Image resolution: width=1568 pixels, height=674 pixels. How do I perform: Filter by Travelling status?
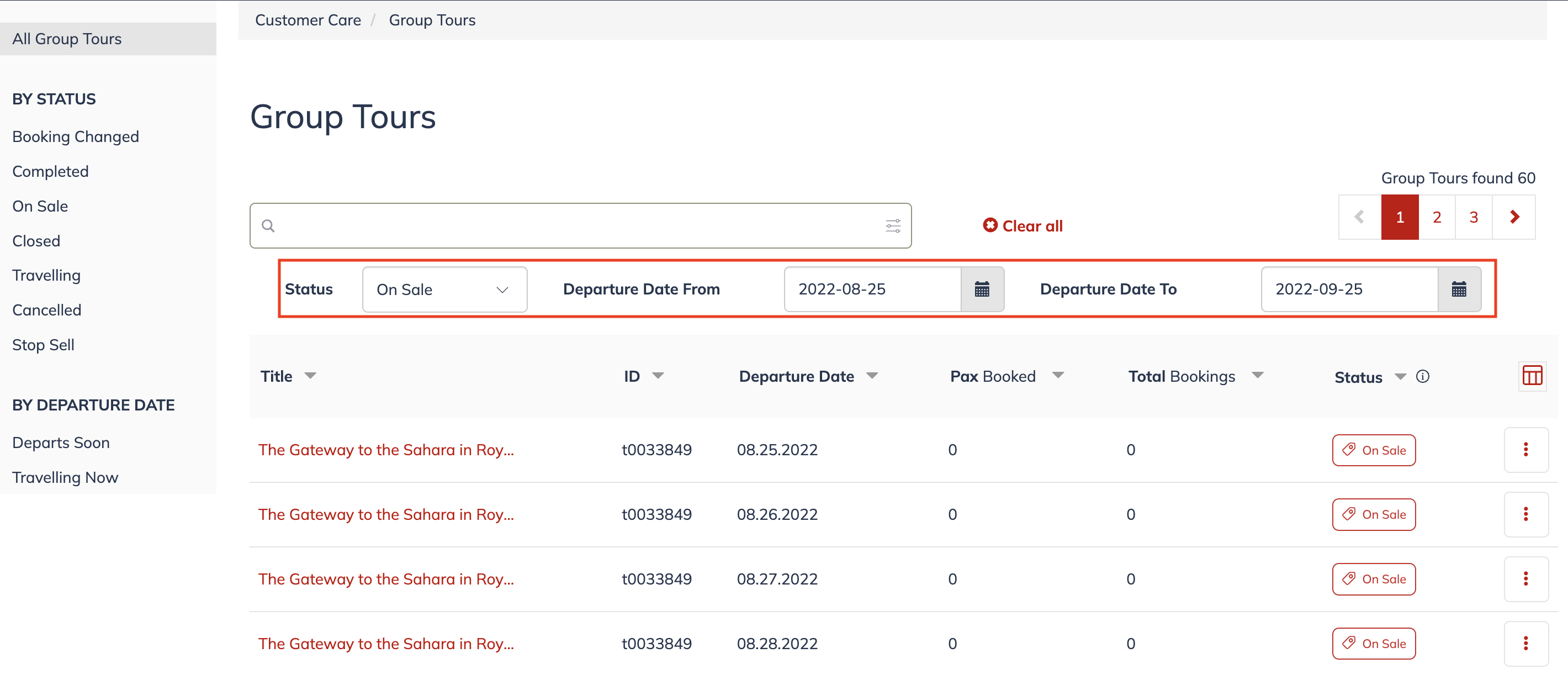[x=46, y=275]
